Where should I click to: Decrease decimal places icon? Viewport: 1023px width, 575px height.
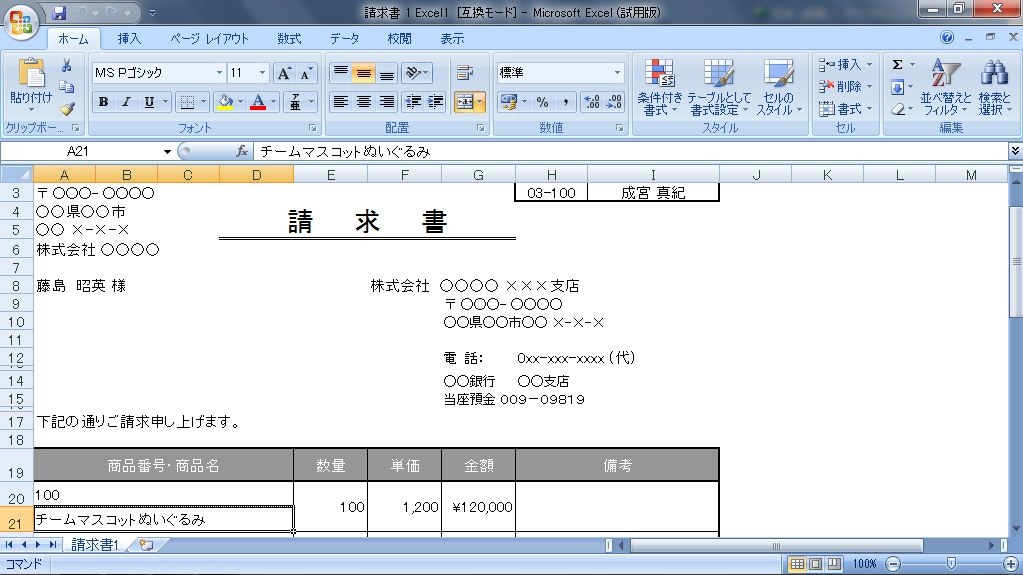[615, 102]
